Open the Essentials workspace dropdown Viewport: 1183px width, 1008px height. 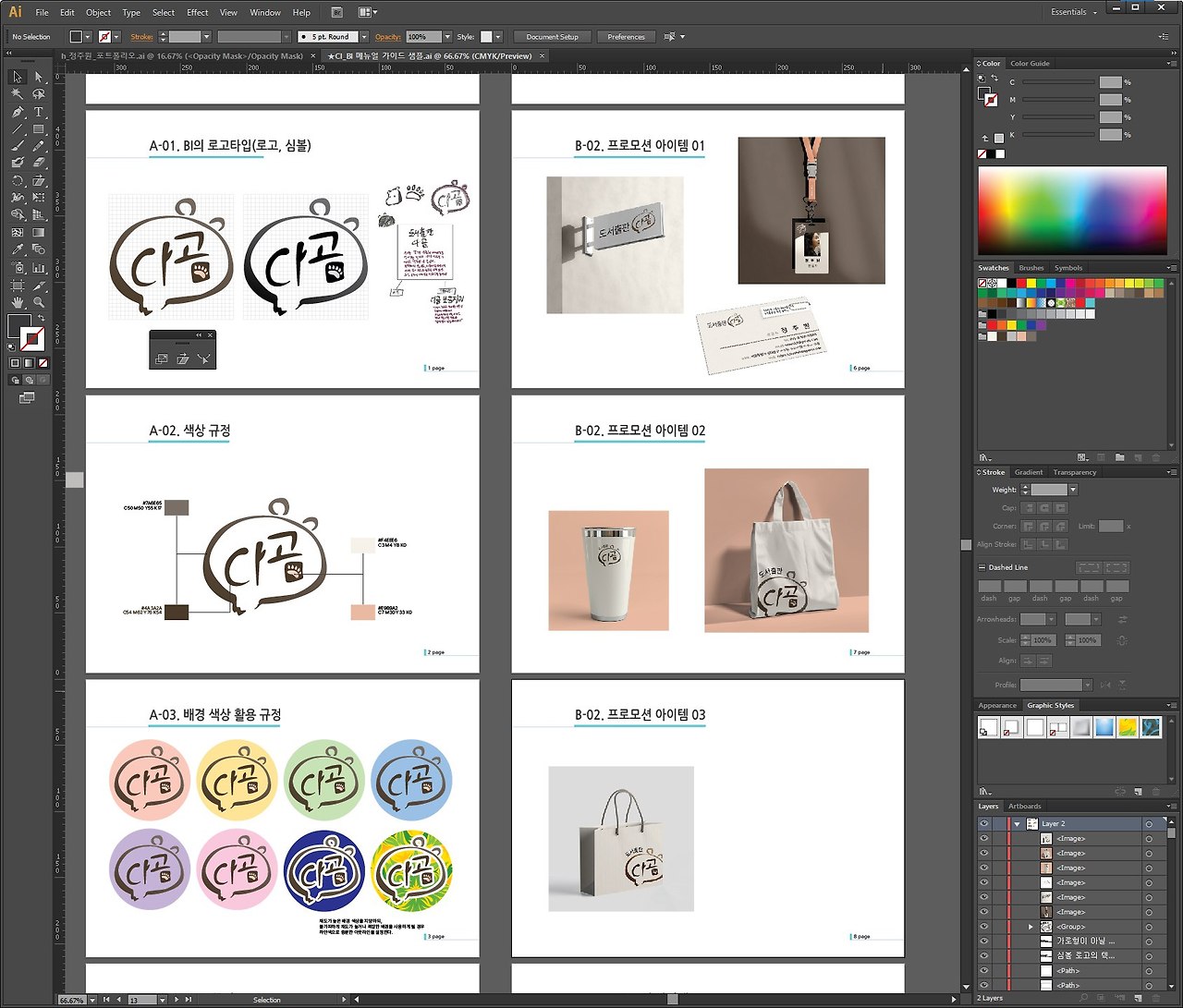[1073, 12]
